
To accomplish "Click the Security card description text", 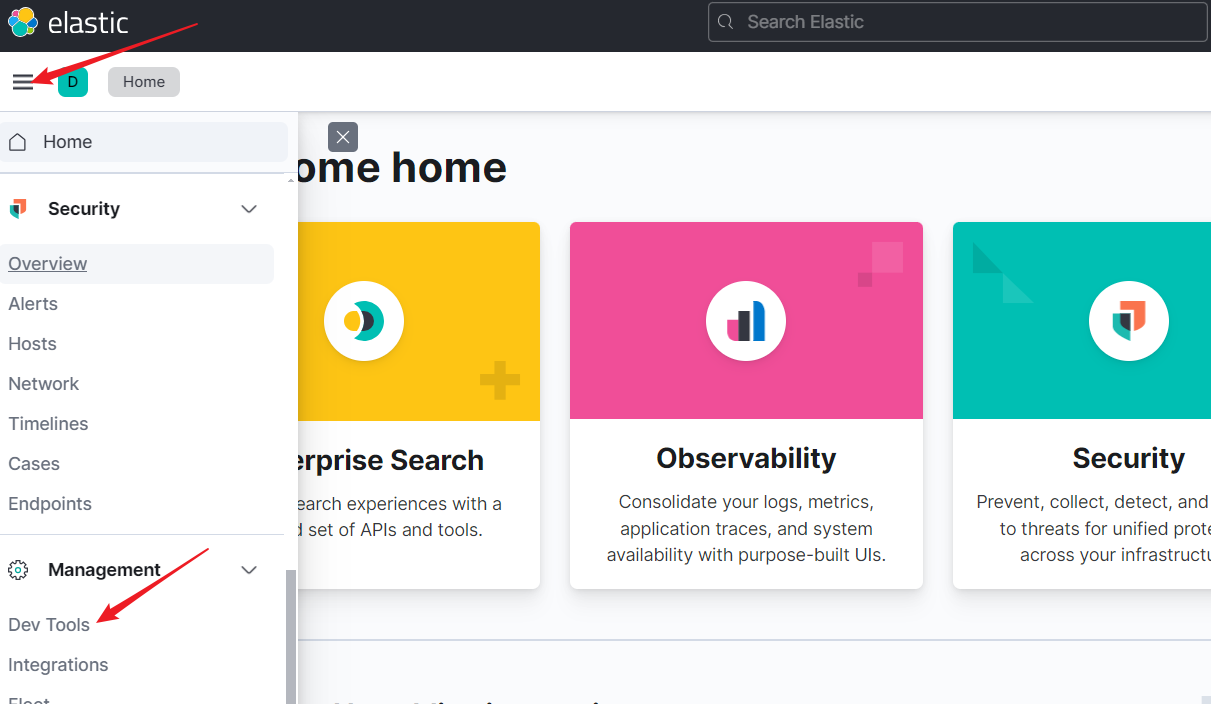I will click(x=1093, y=528).
